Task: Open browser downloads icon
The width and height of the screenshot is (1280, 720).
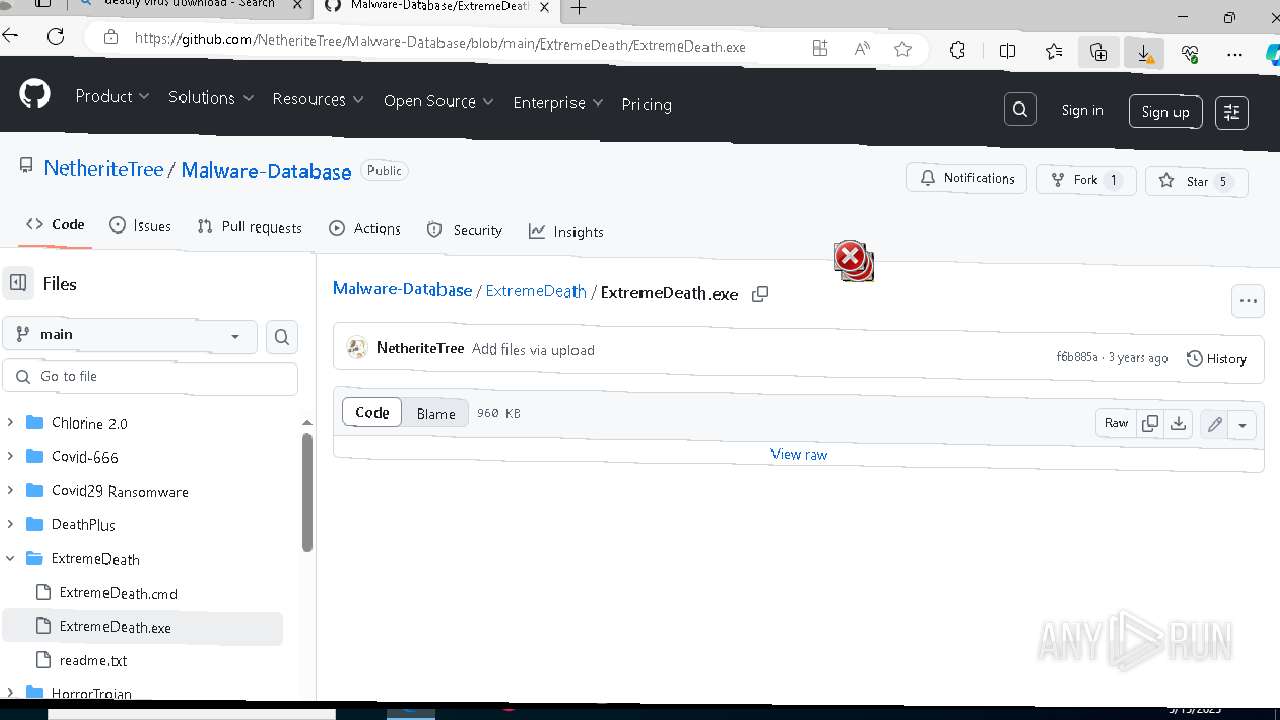Action: [1144, 54]
